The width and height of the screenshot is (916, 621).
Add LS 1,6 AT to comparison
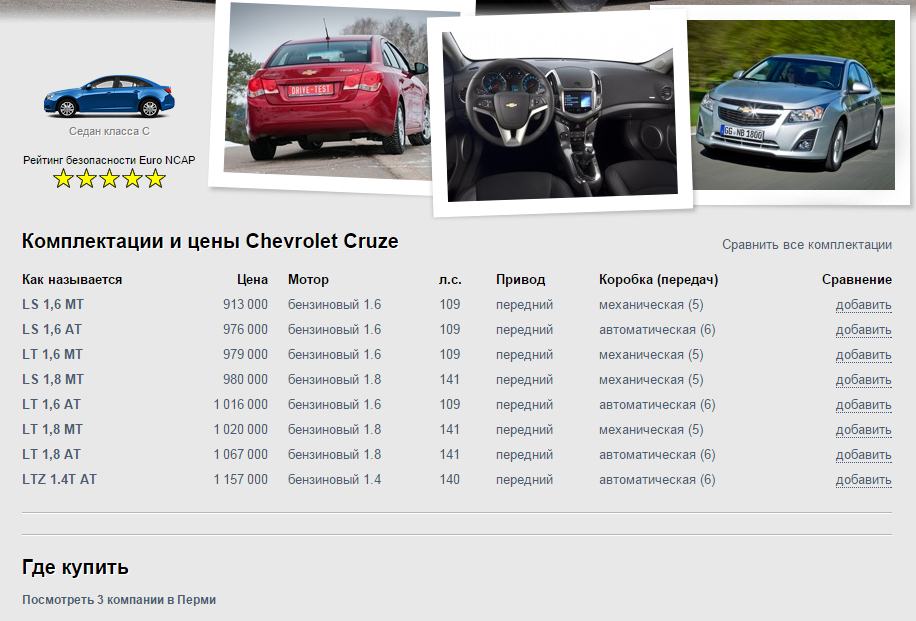coord(863,330)
